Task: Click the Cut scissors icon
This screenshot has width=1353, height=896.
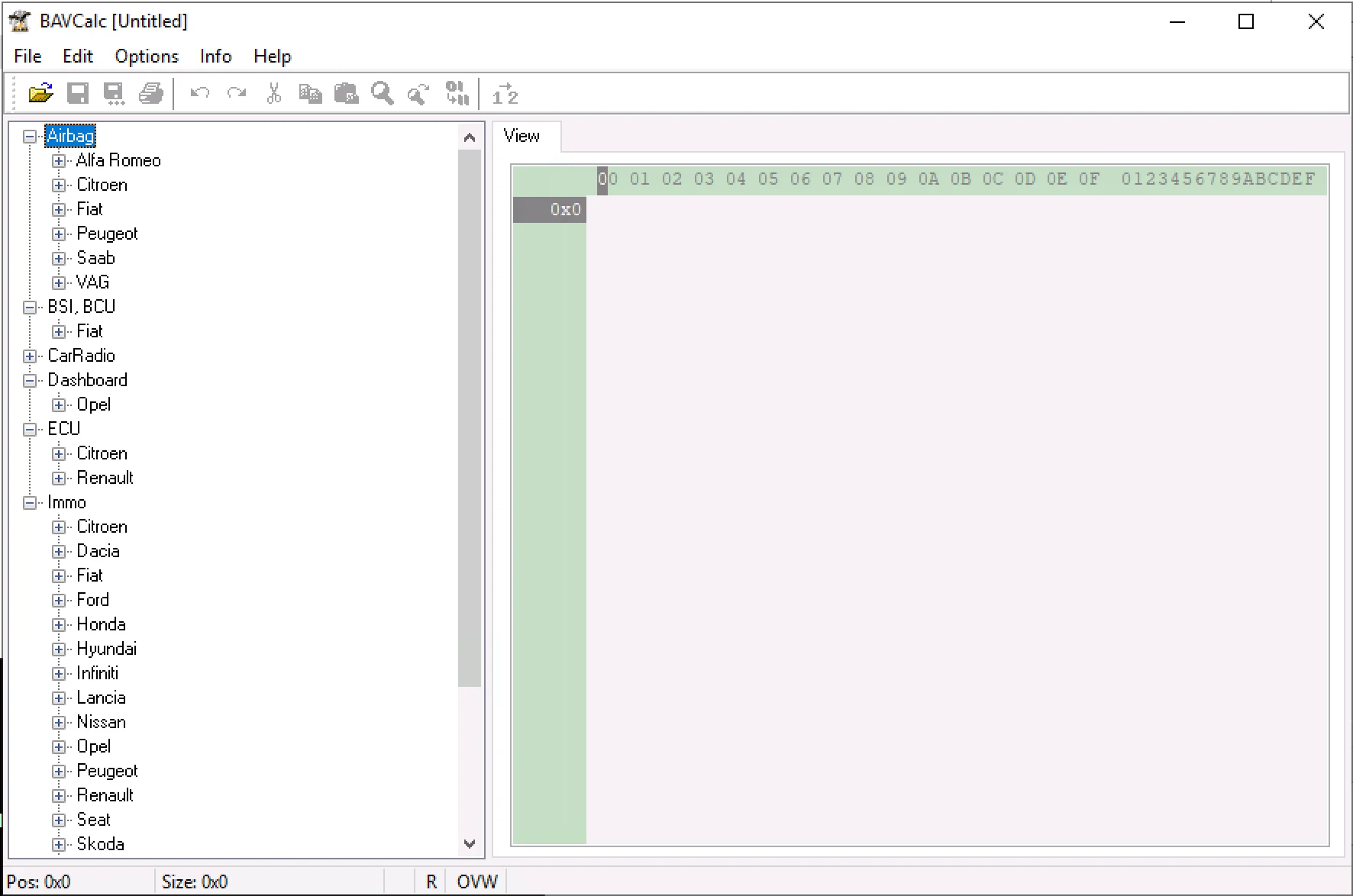Action: [x=273, y=94]
